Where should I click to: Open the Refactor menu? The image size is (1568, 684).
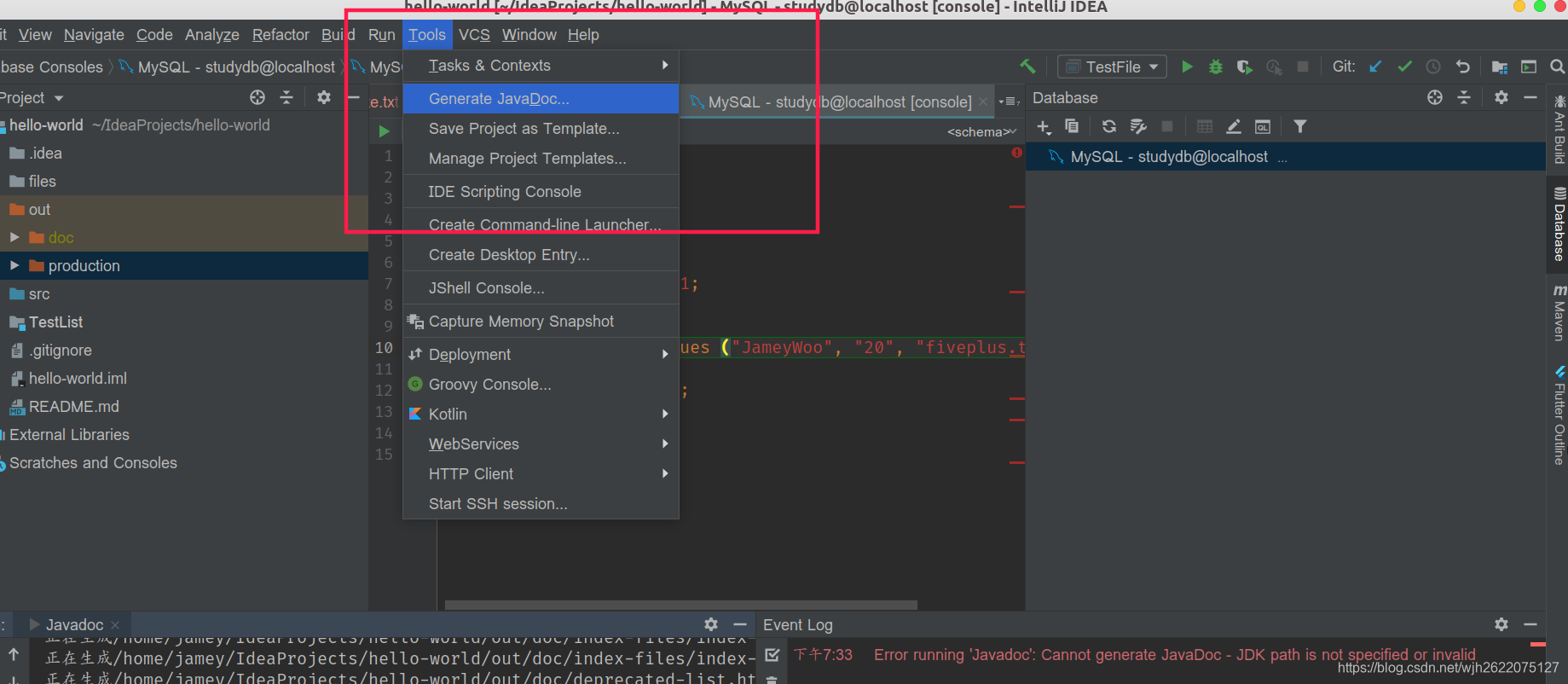(x=281, y=35)
